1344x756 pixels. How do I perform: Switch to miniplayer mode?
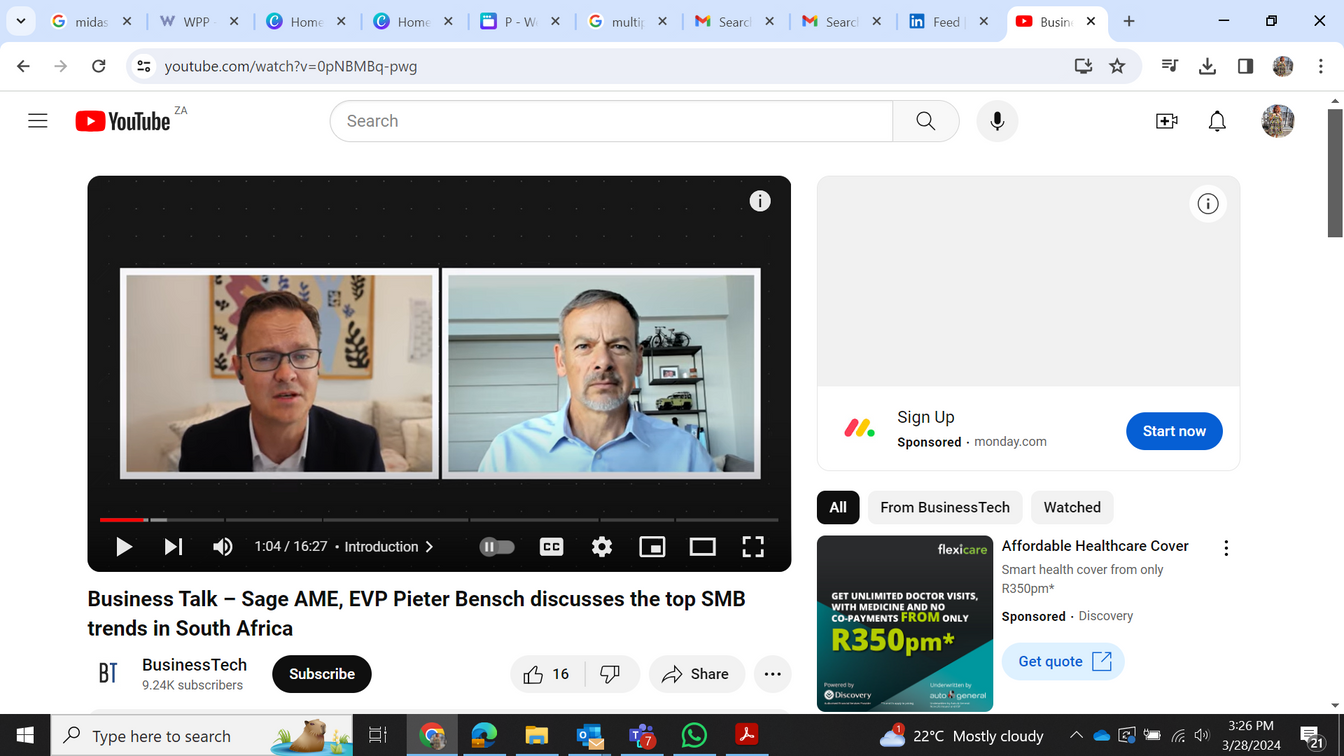[x=652, y=546]
